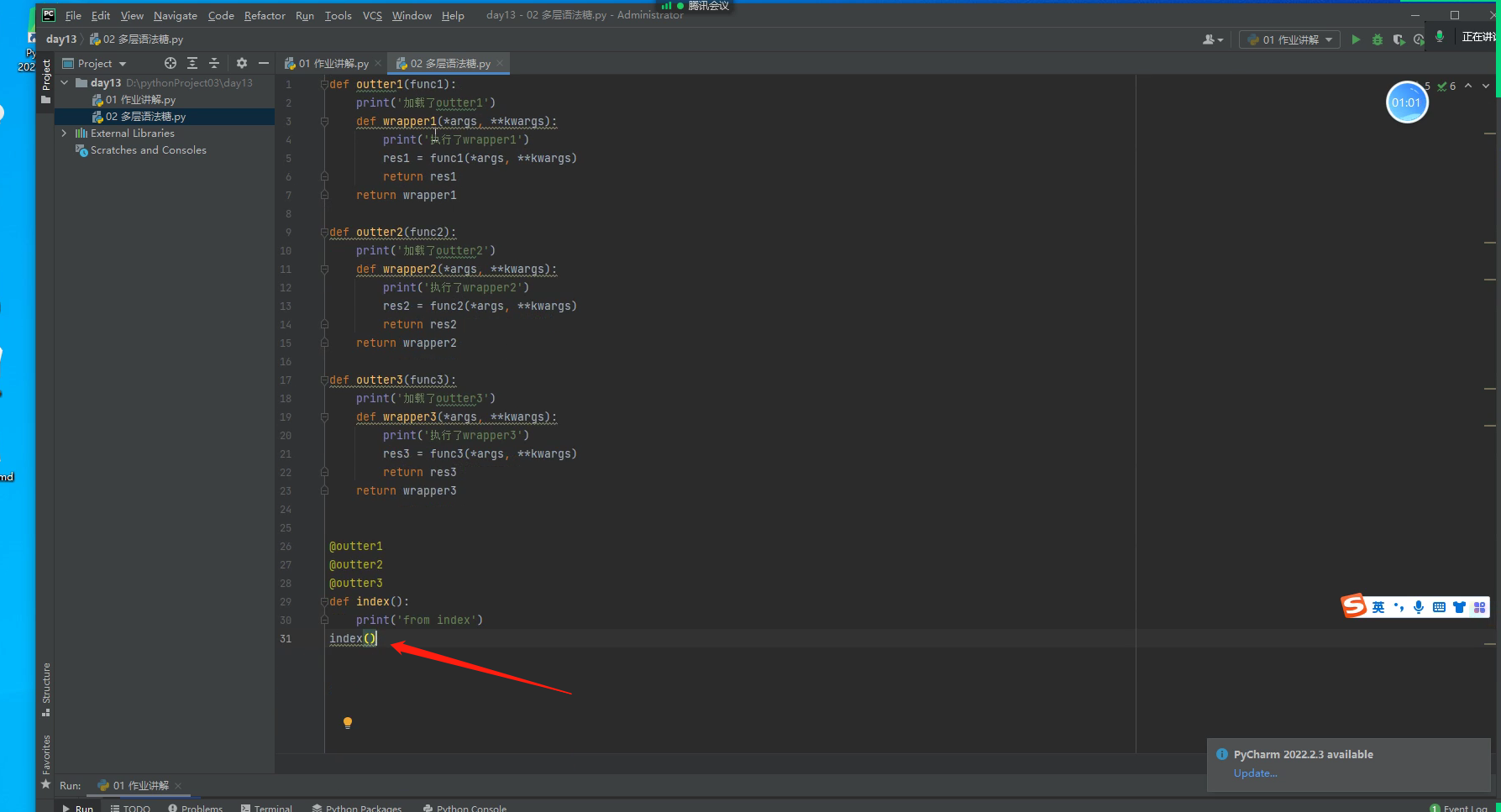Close the 02 多层语法糖.py editor tab
The image size is (1501, 812).
point(500,63)
